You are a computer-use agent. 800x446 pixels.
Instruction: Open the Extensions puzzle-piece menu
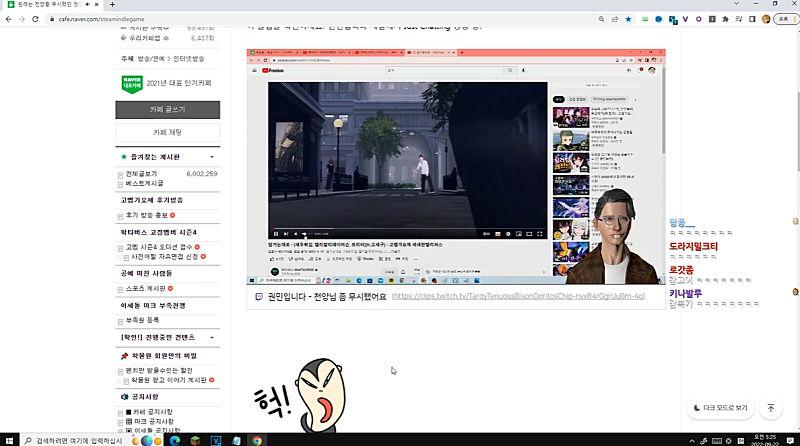point(725,19)
